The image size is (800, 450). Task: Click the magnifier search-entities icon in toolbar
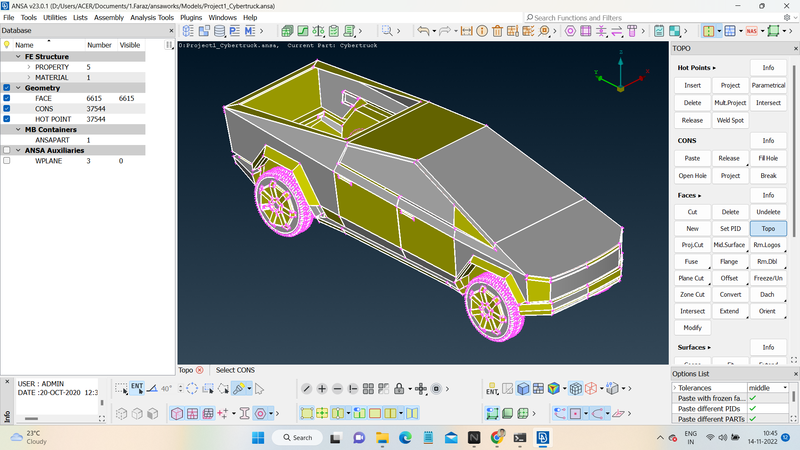point(387,31)
